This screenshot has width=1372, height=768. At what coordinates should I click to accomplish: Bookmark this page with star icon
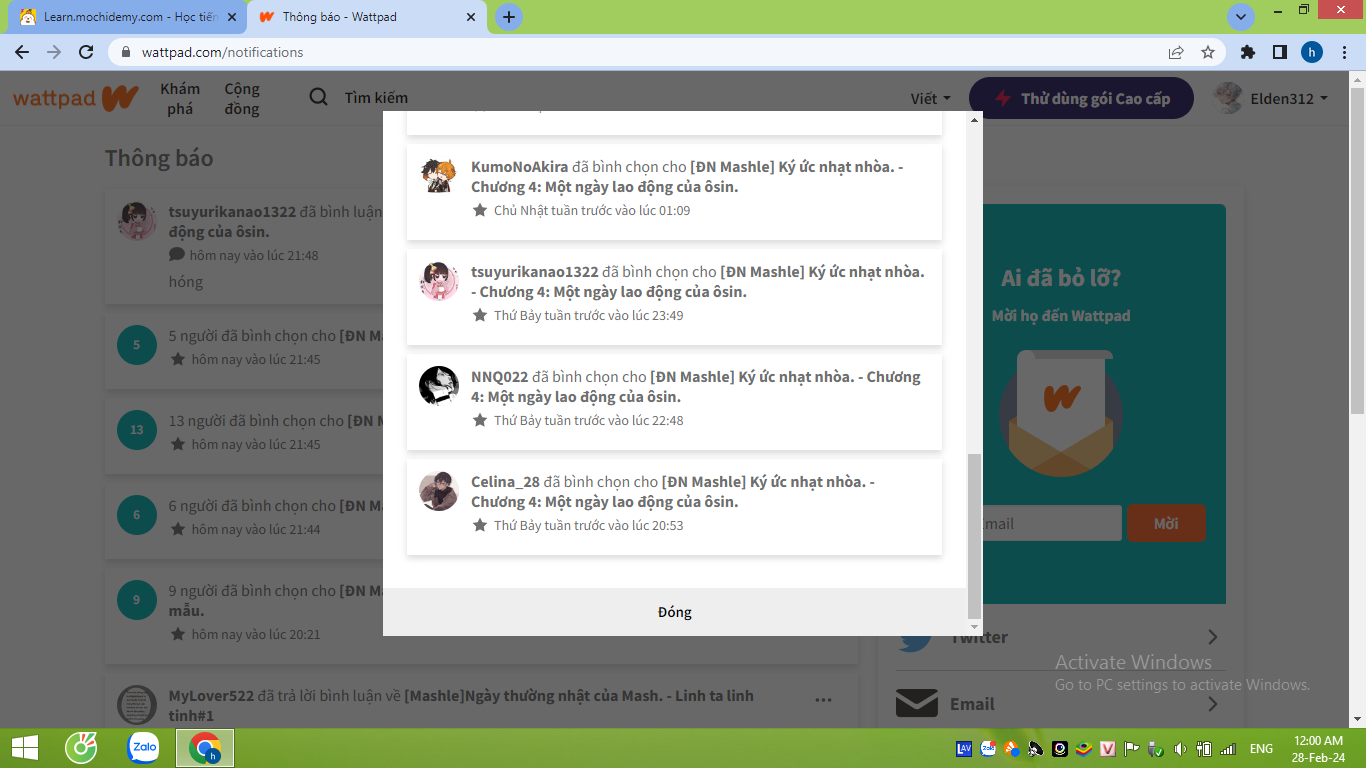(1208, 52)
